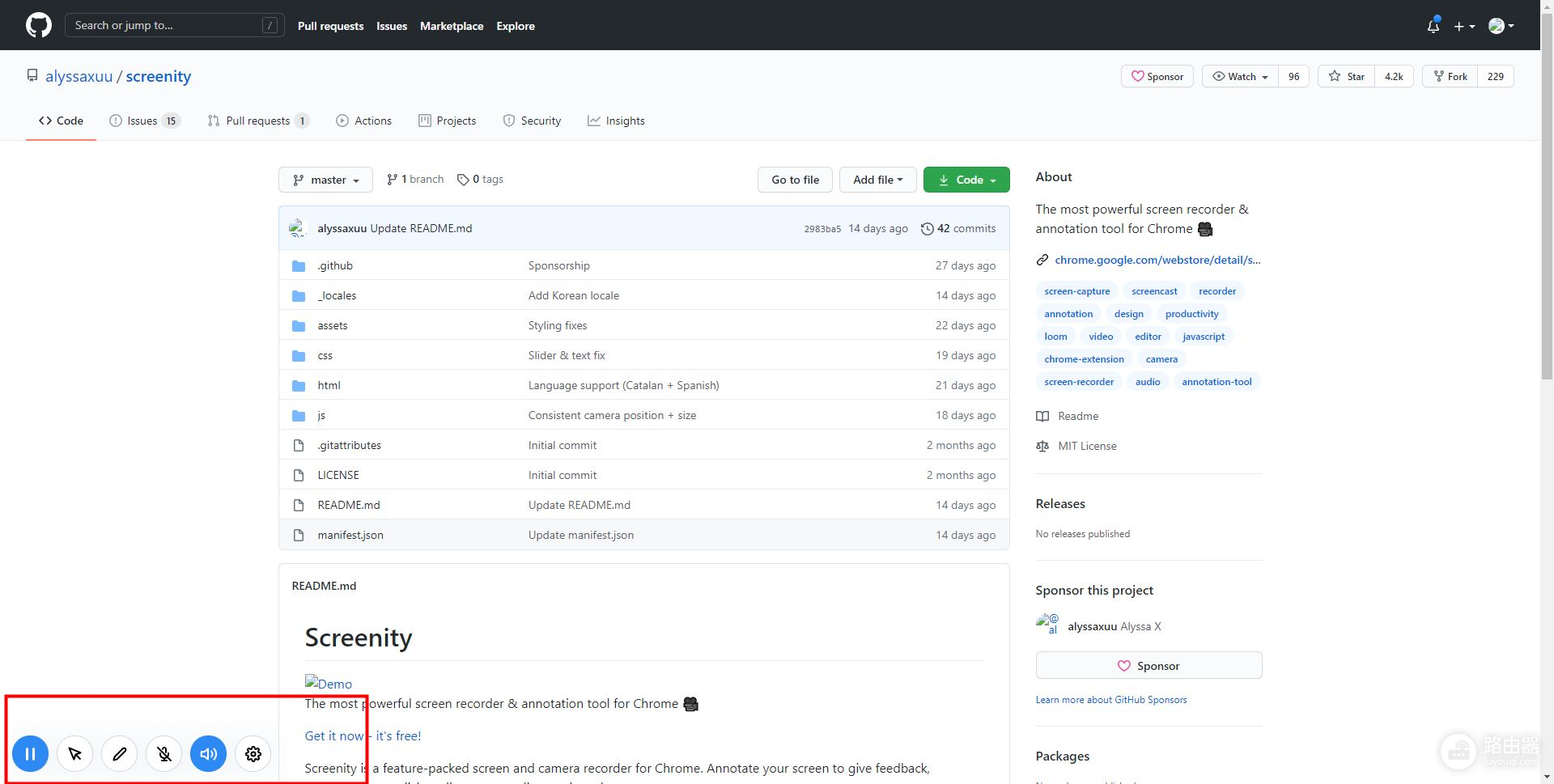Expand the master branch dropdown
1554x784 pixels.
[325, 180]
